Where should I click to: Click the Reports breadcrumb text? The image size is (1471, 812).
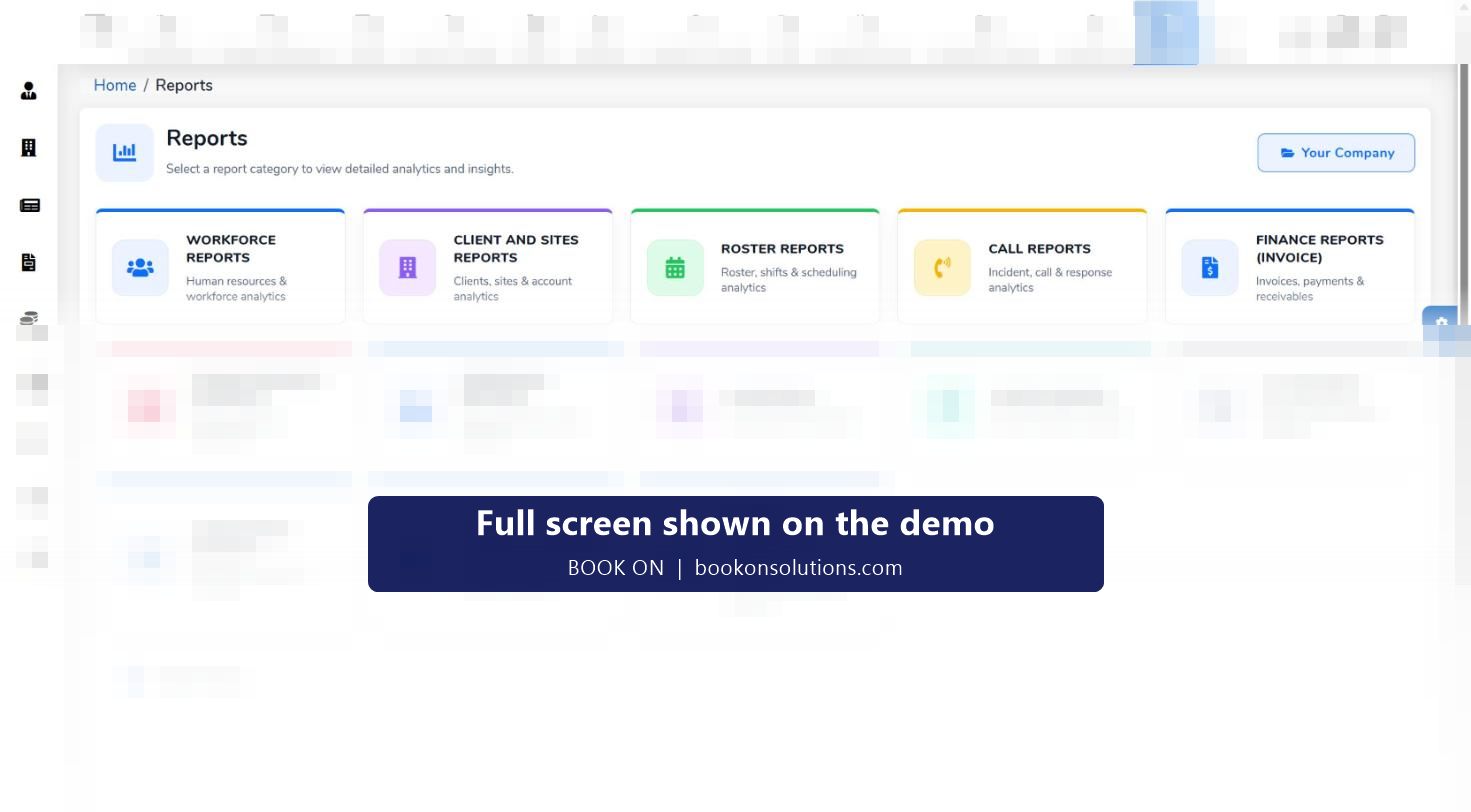pos(184,86)
